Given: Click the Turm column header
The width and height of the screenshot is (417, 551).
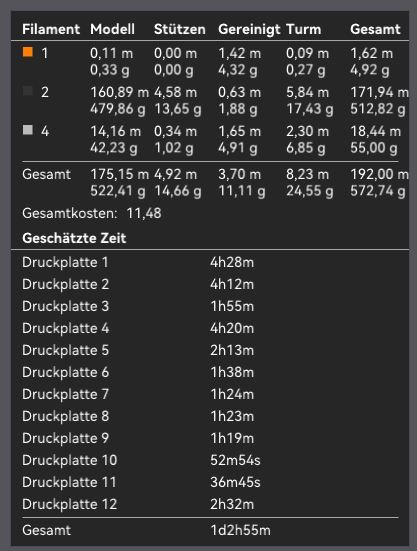Looking at the screenshot, I should (304, 29).
